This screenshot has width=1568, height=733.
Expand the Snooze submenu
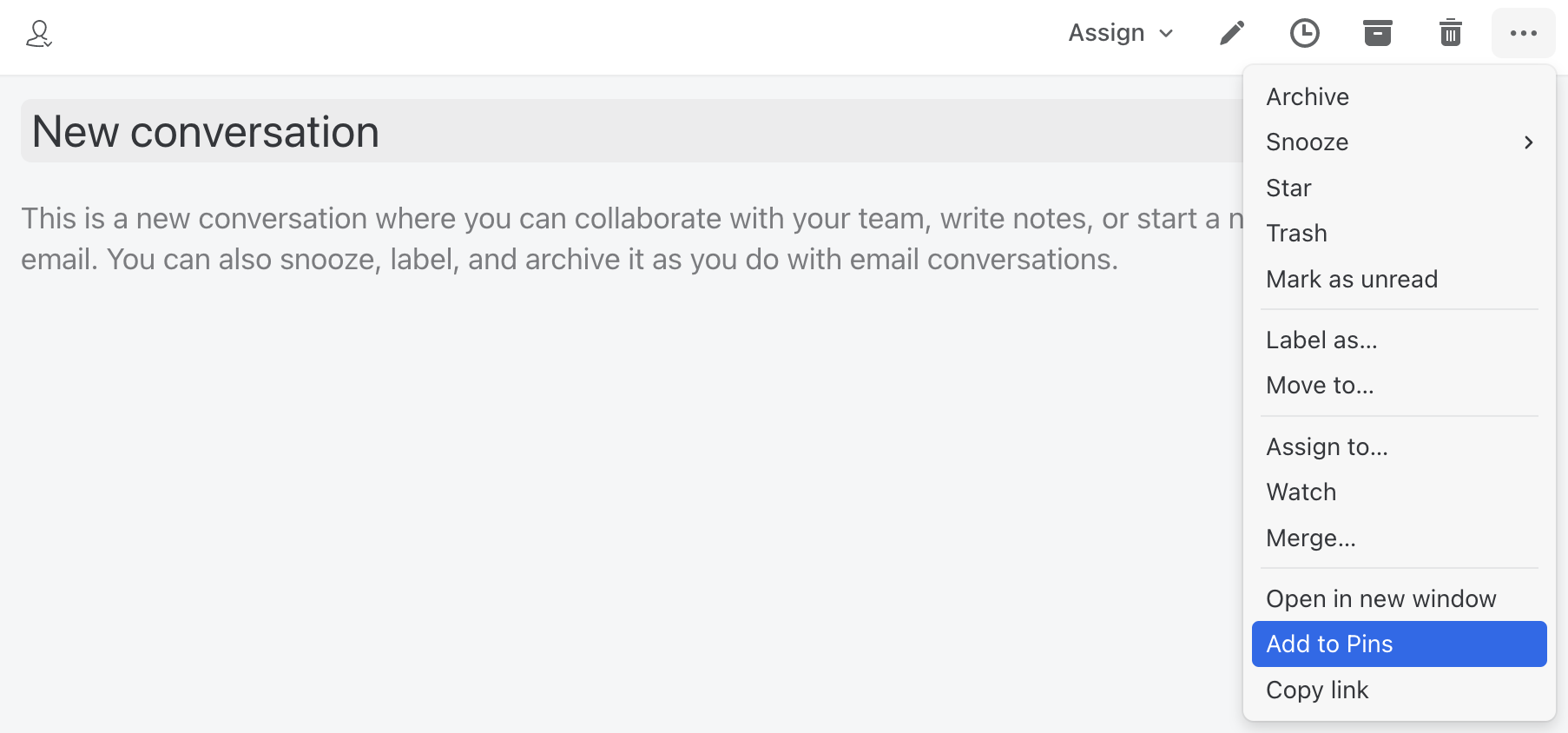pos(1399,142)
